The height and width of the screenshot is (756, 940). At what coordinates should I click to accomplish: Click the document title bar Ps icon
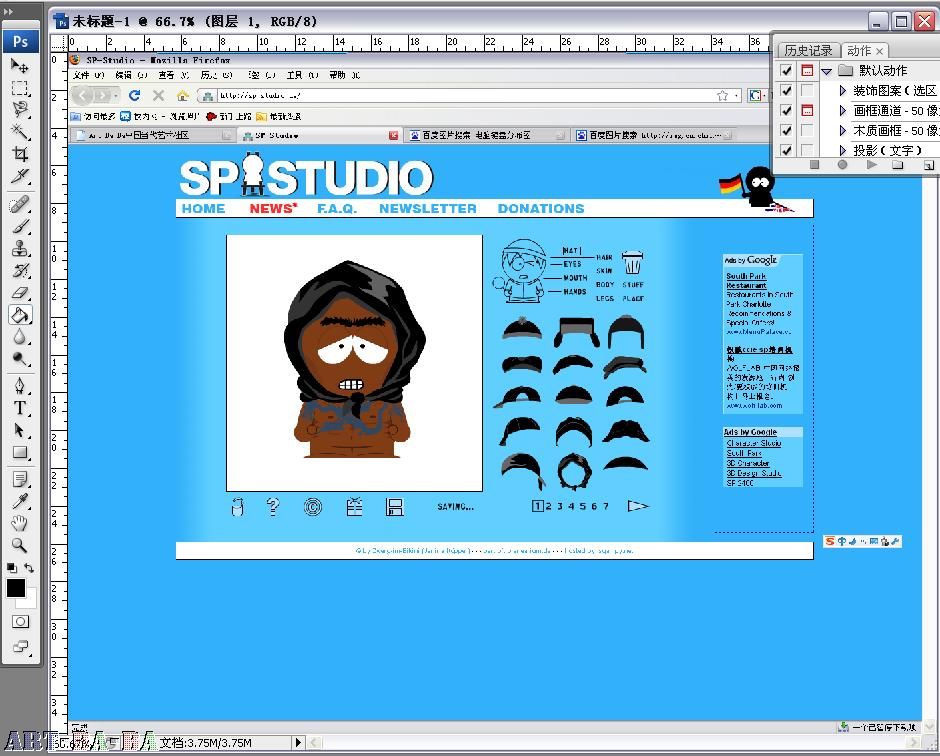pyautogui.click(x=61, y=22)
